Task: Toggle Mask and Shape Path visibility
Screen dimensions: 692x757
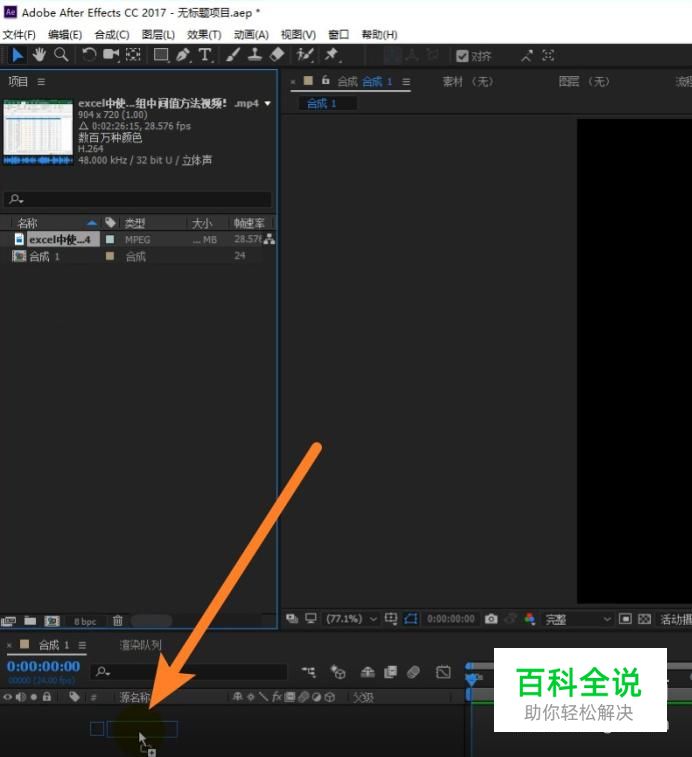Action: (411, 619)
